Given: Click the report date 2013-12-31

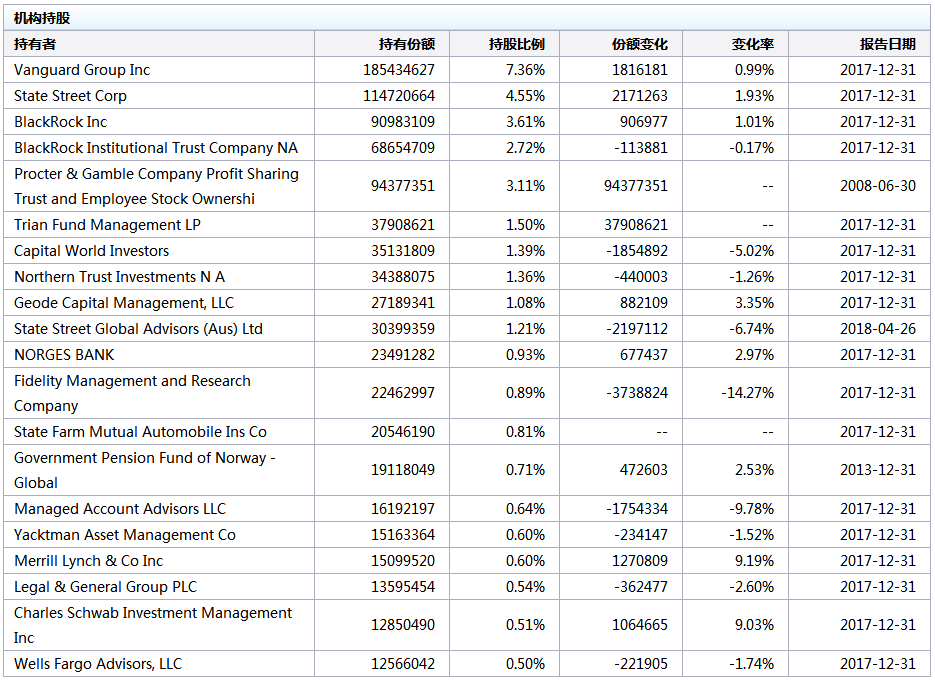Looking at the screenshot, I should point(878,470).
